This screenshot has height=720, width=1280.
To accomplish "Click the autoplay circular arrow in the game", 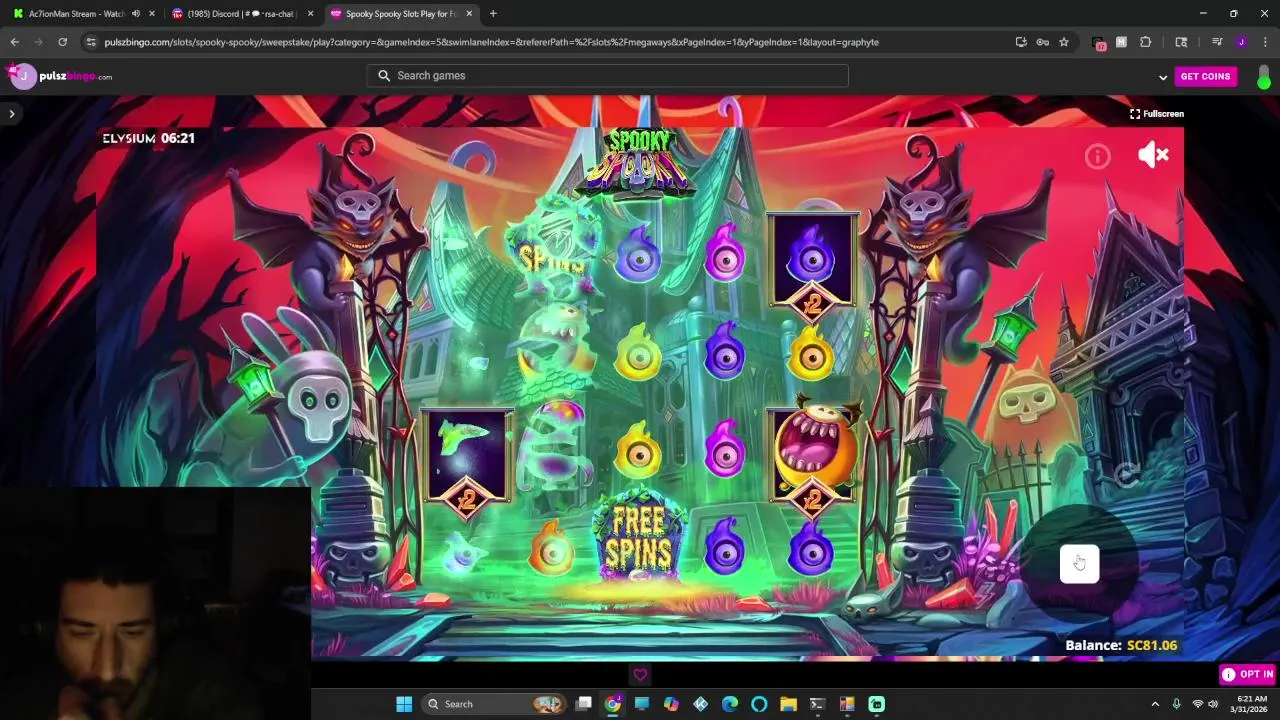I will (x=1127, y=475).
